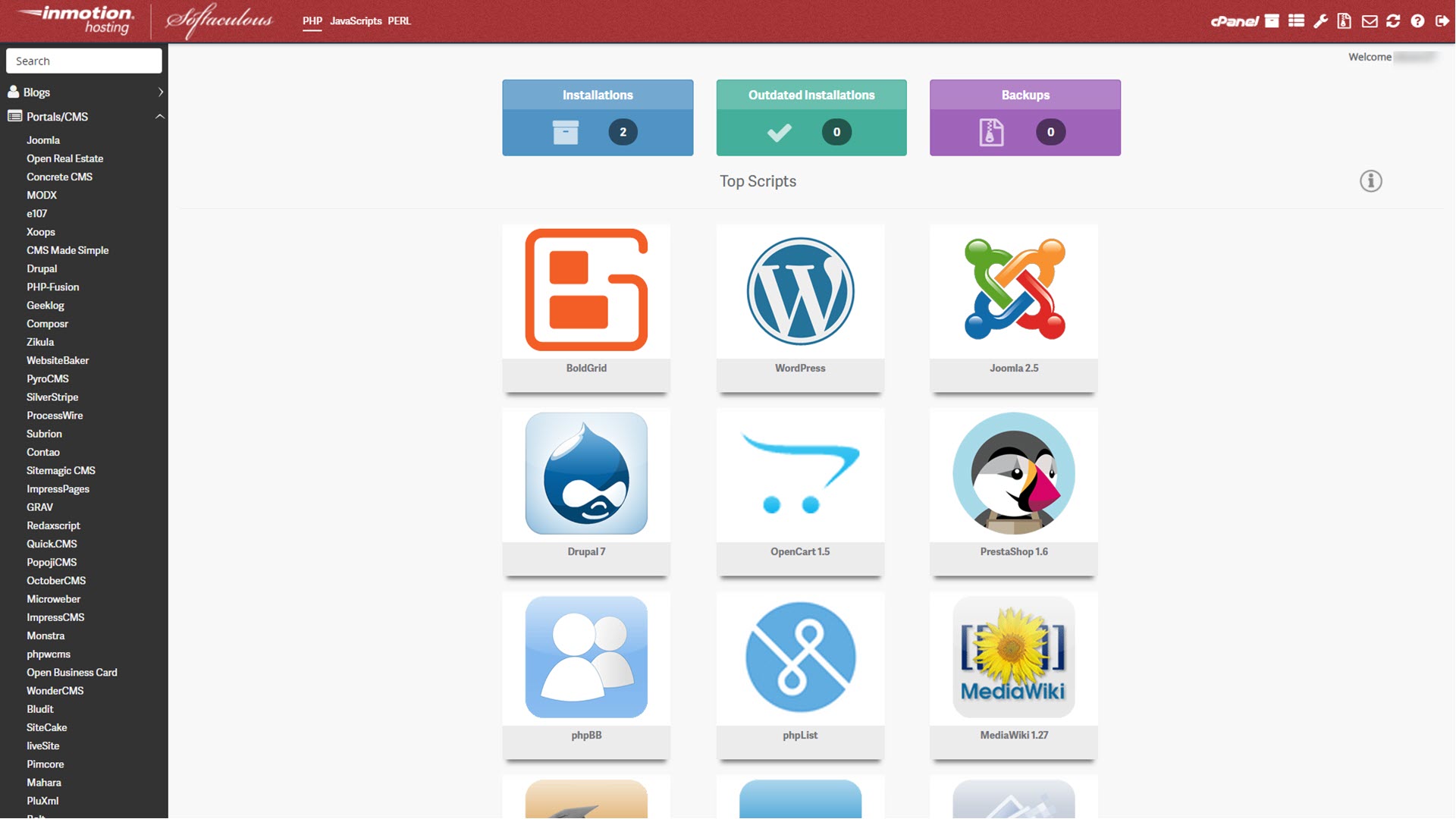The width and height of the screenshot is (1456, 819).
Task: Open the Backups card header
Action: pyautogui.click(x=1025, y=95)
